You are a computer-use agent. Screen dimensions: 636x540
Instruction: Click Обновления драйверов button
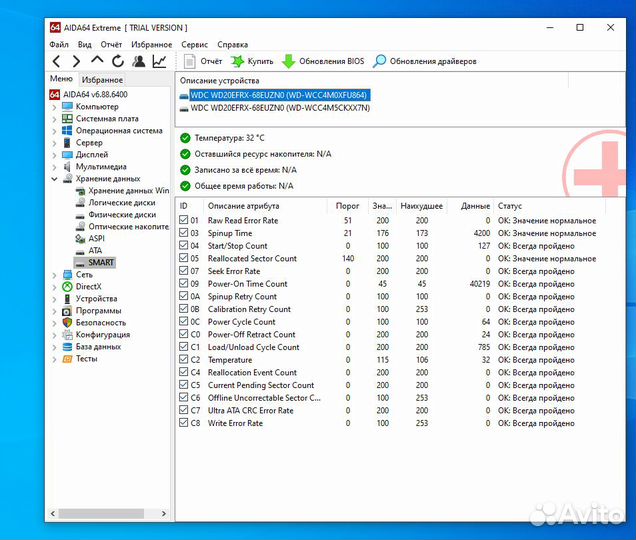424,62
